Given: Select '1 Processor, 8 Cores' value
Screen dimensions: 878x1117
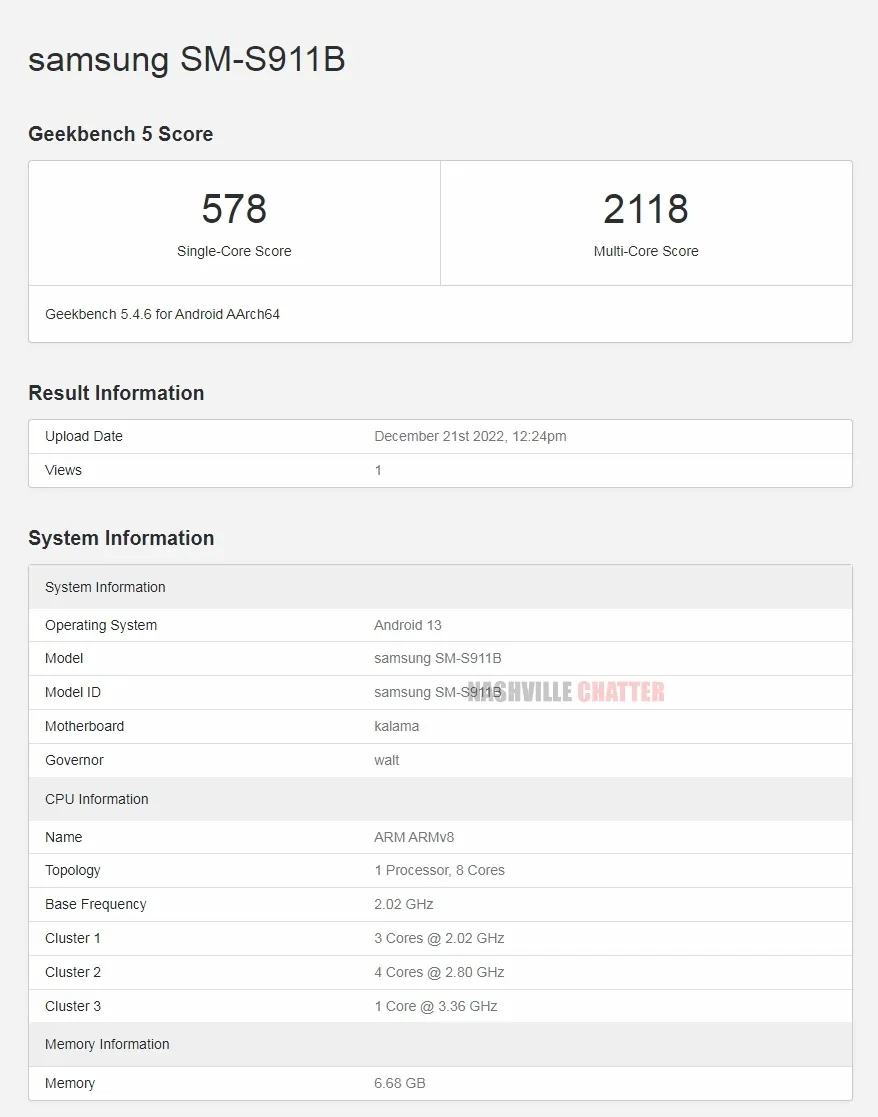Looking at the screenshot, I should click(439, 871).
